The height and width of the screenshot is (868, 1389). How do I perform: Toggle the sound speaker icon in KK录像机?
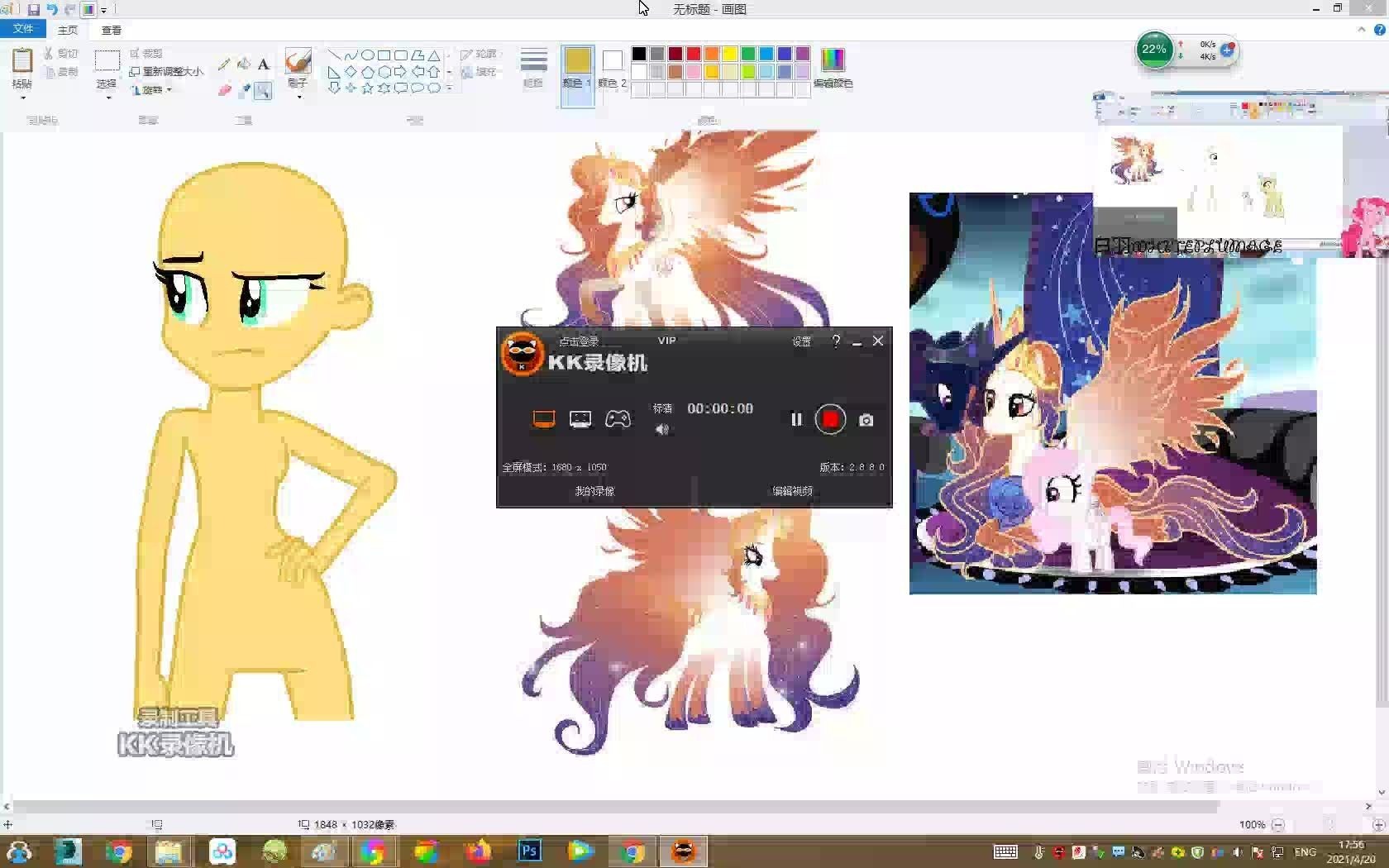tap(661, 429)
